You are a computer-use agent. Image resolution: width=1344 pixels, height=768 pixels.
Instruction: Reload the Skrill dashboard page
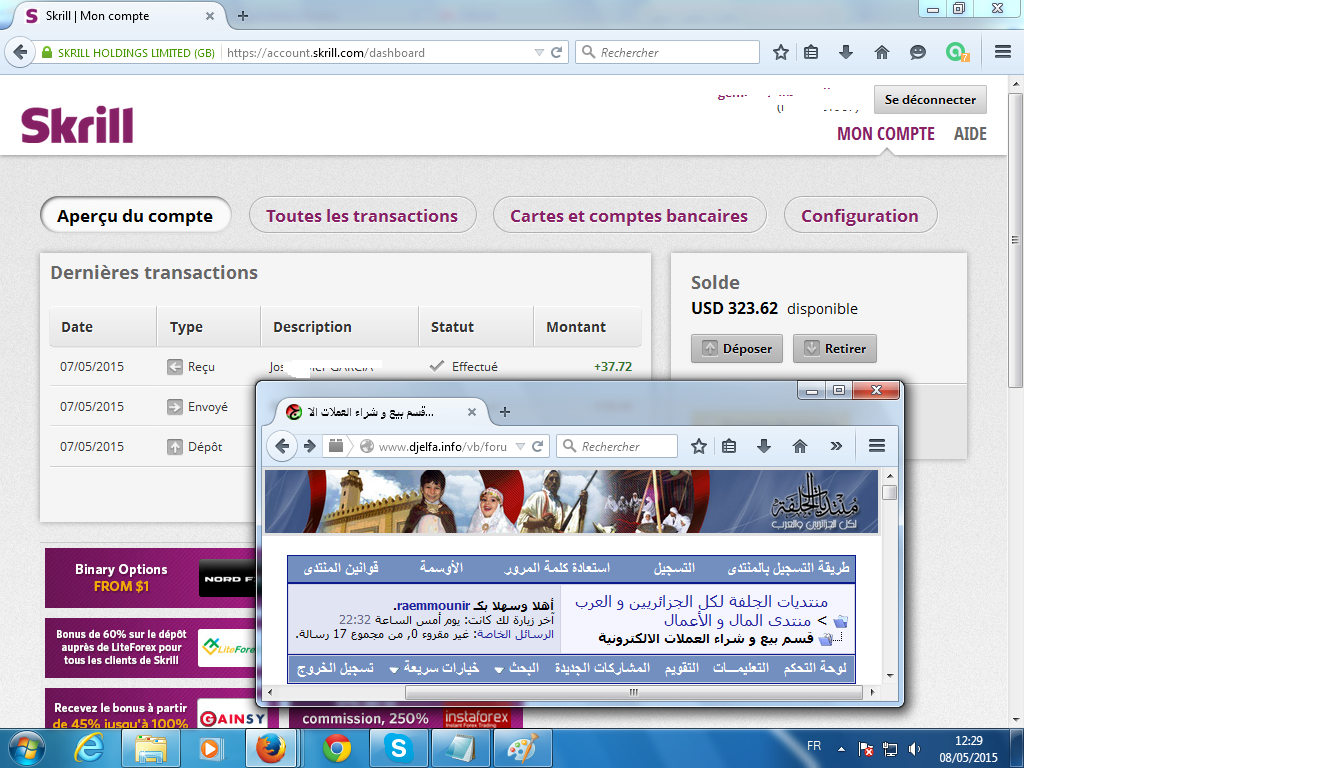(x=557, y=52)
